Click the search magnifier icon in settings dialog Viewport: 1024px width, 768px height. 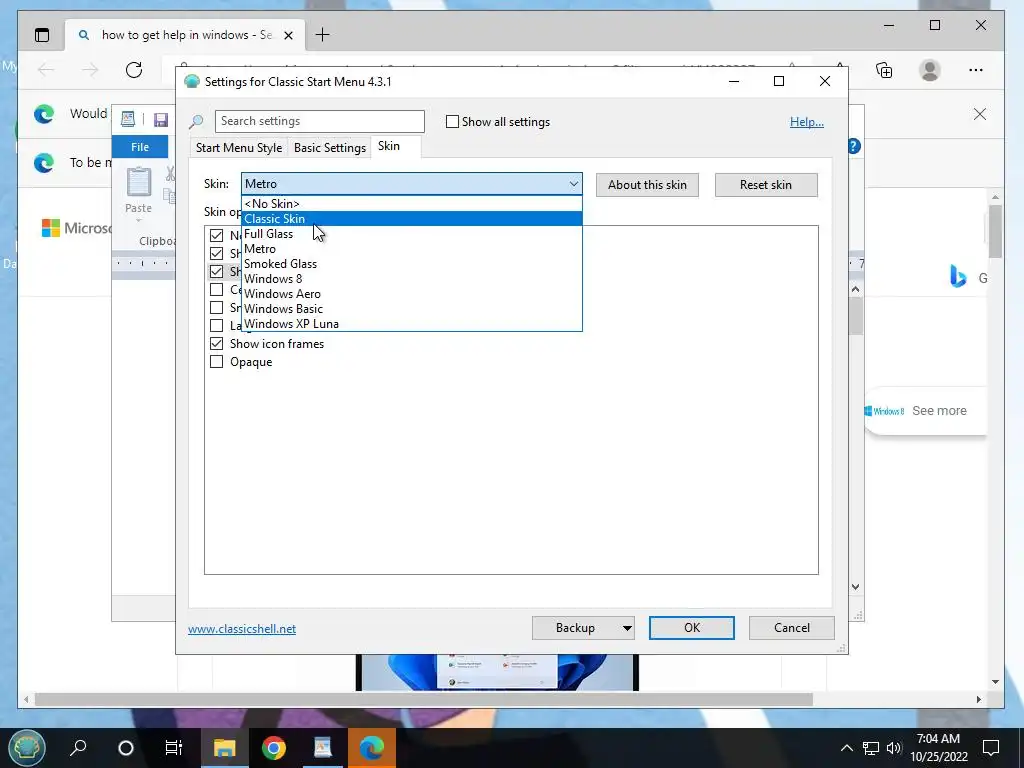196,121
